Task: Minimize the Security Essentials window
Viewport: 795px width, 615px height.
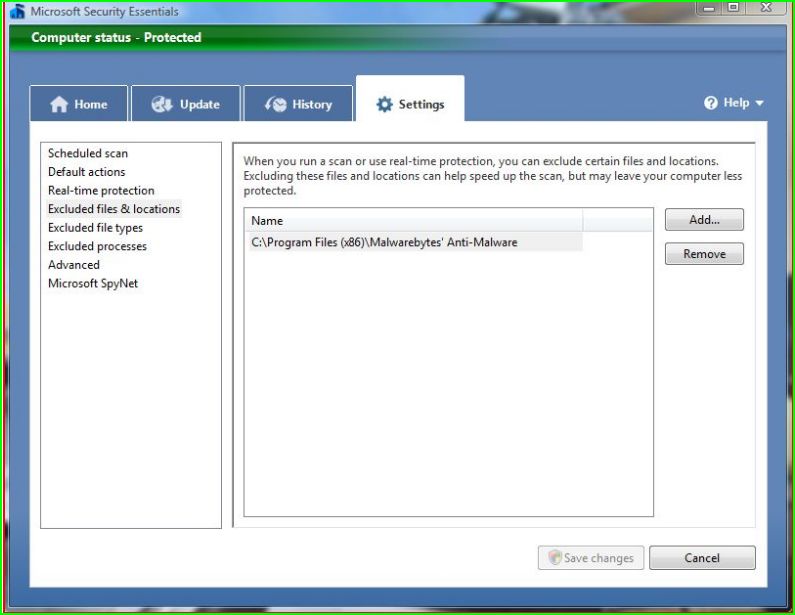Action: (x=709, y=8)
